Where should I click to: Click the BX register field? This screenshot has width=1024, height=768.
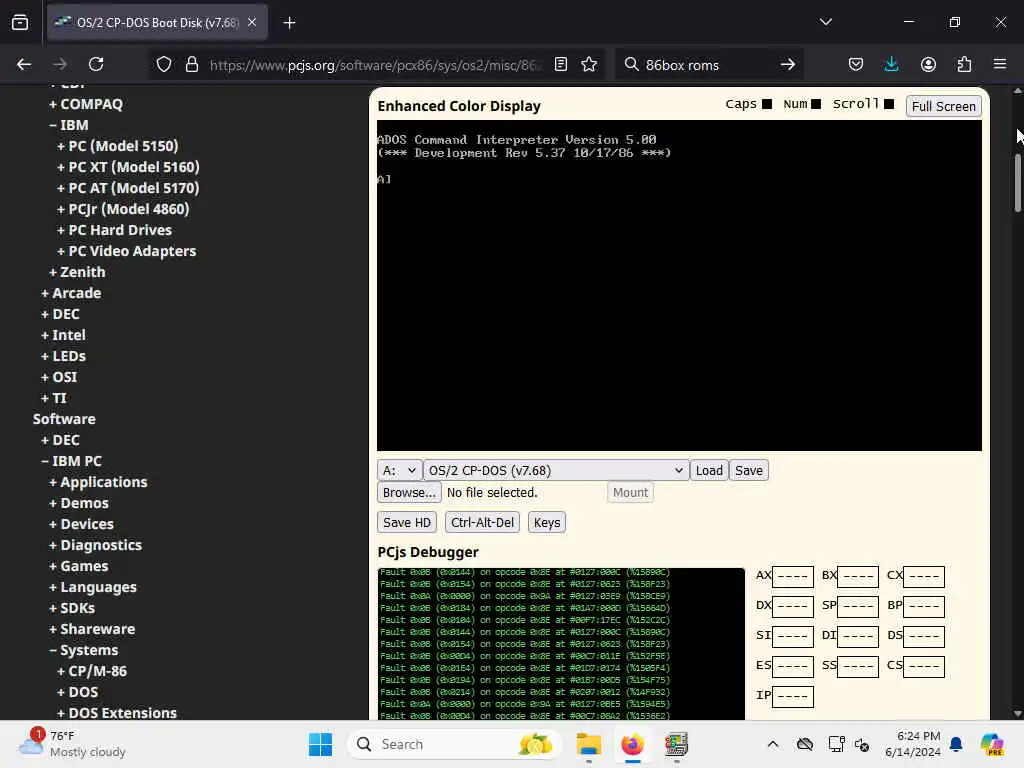(x=857, y=576)
